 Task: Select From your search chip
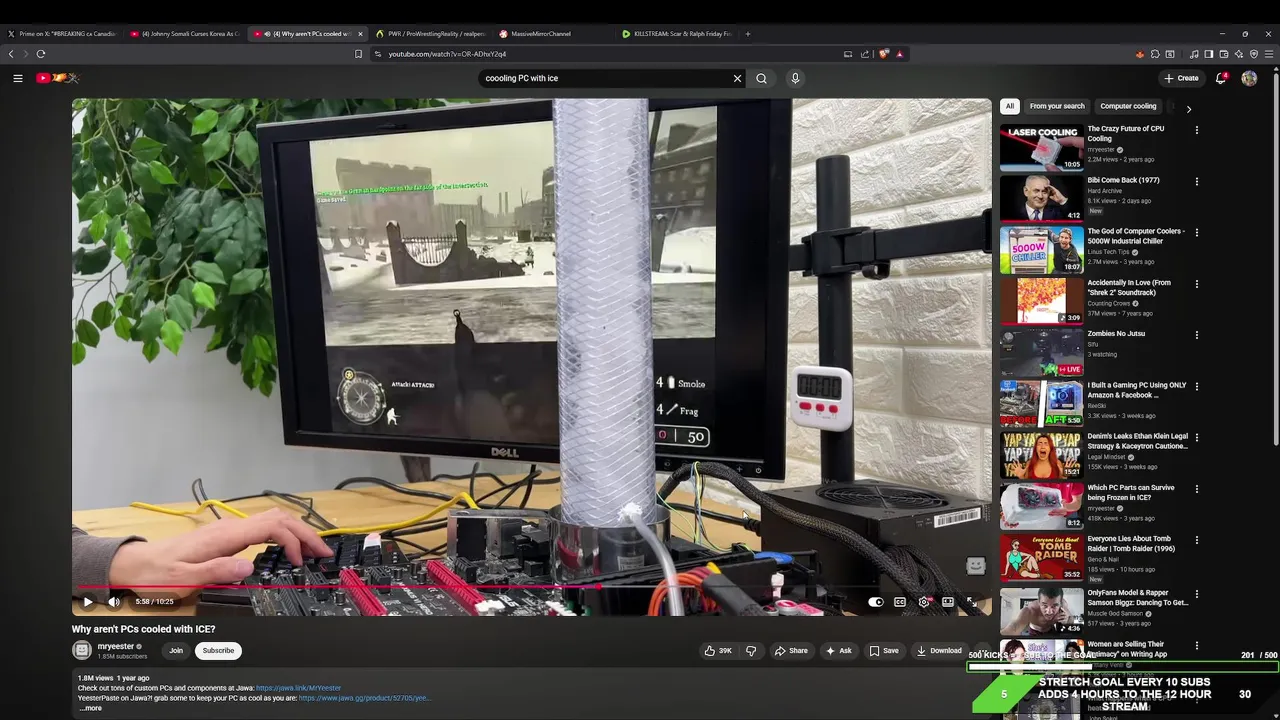(x=1057, y=106)
